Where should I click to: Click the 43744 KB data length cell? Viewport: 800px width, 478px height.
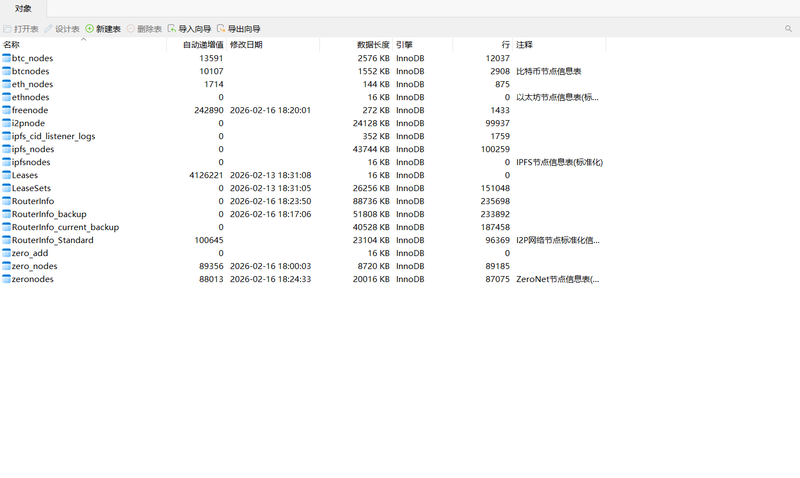[371, 149]
